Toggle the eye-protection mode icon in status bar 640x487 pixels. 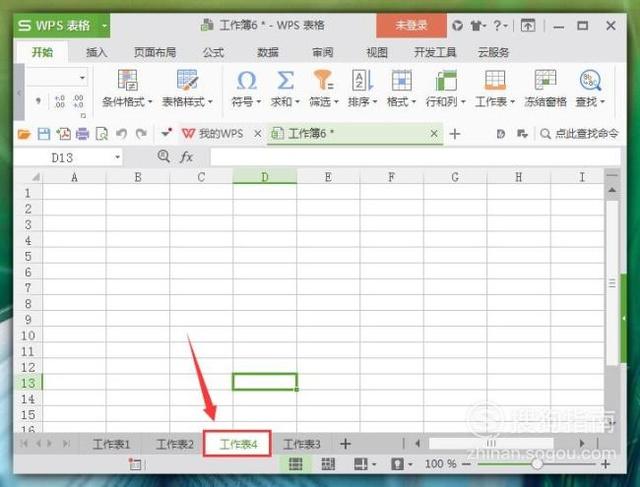point(398,464)
